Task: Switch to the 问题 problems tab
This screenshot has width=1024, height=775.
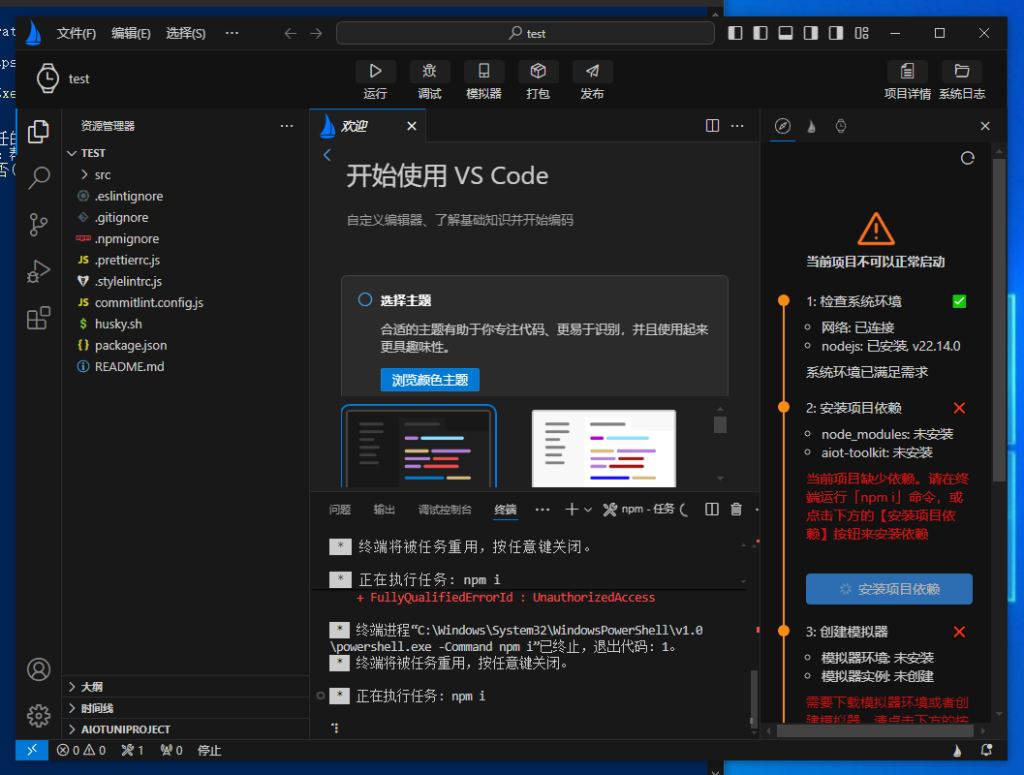Action: click(x=340, y=509)
